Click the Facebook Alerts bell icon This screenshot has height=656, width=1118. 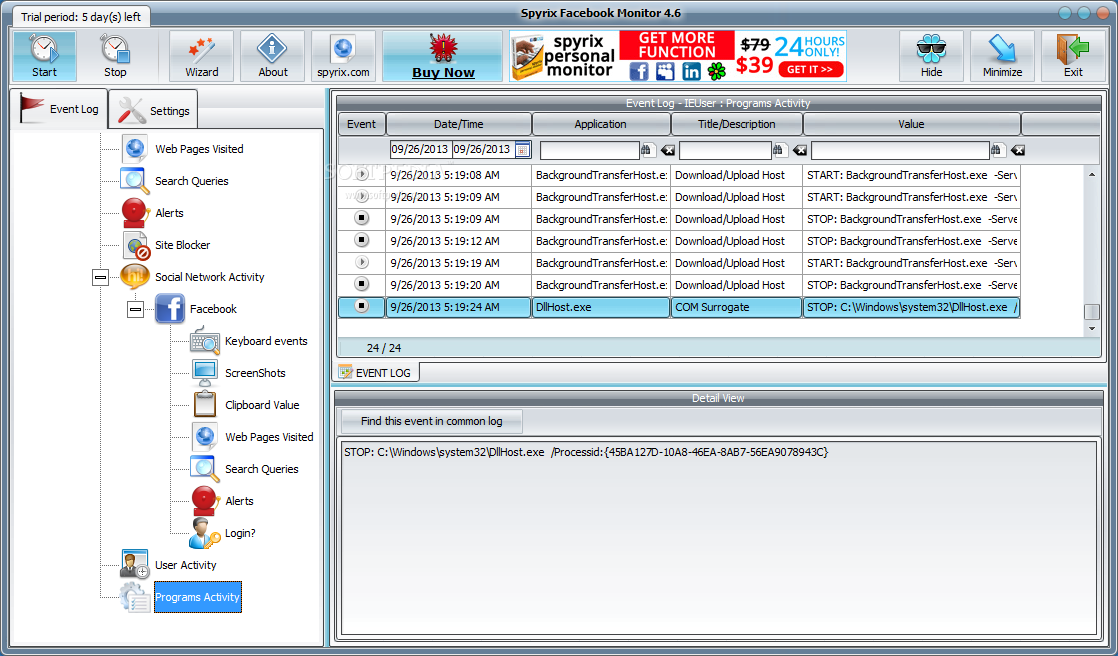(x=205, y=501)
